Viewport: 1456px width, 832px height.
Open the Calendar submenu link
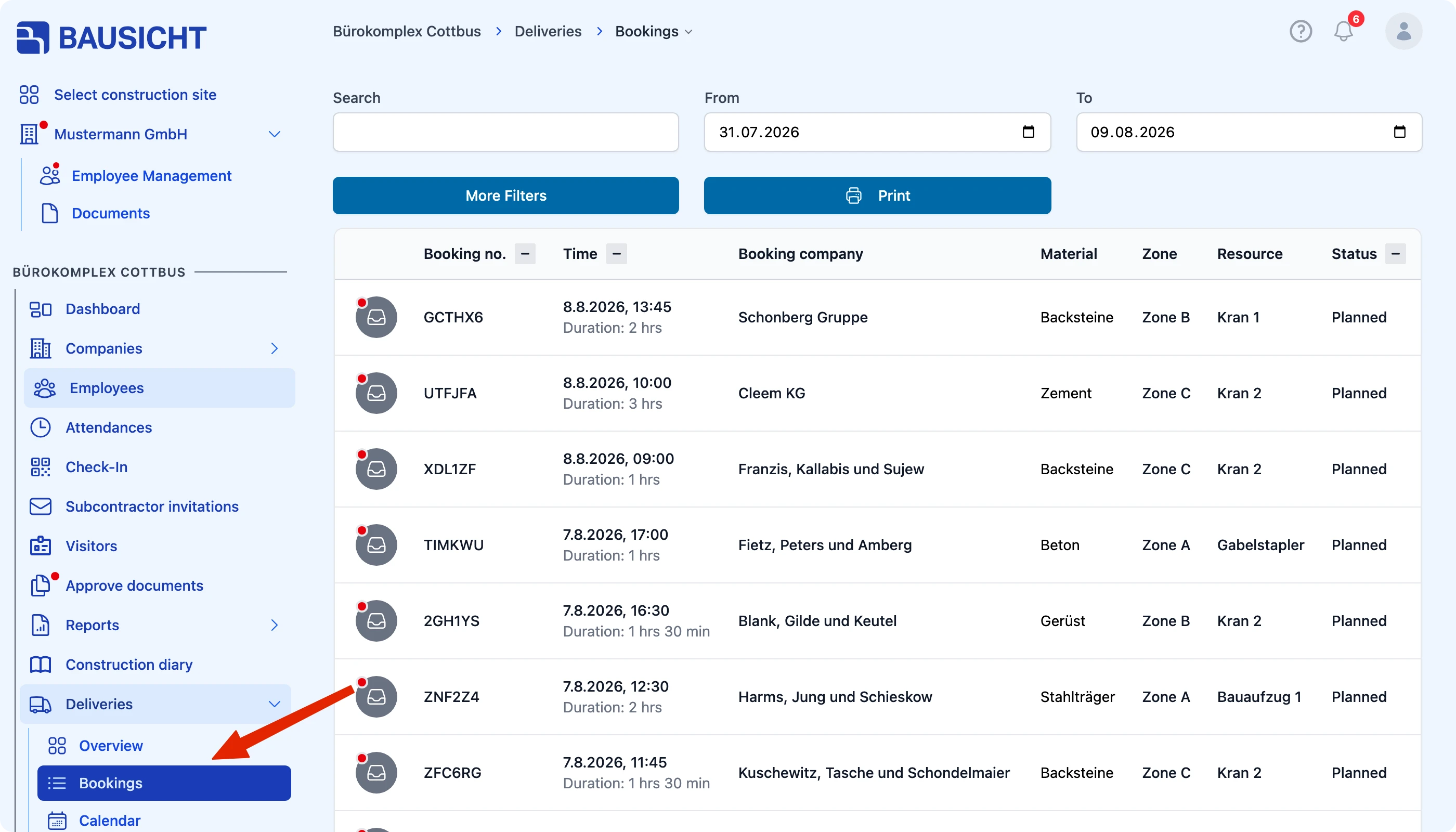[110, 821]
